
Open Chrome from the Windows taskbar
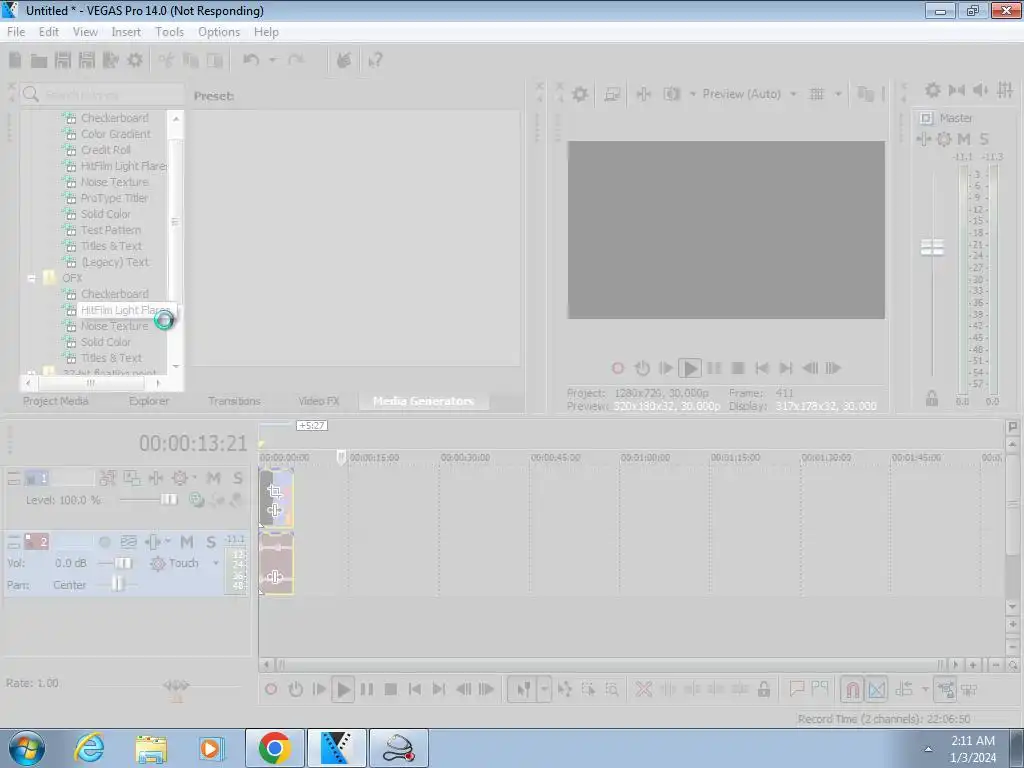pos(274,748)
